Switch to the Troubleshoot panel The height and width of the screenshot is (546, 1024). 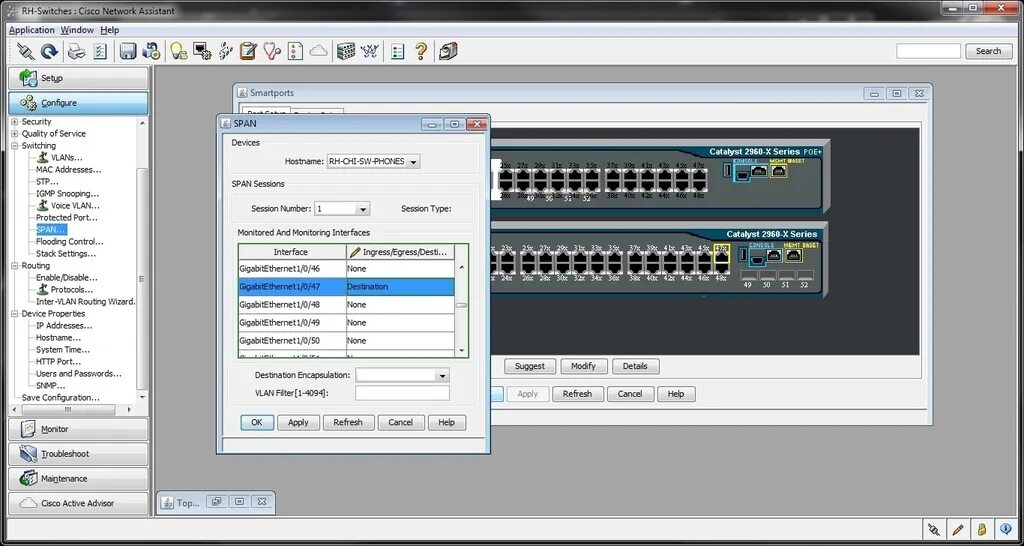[78, 454]
